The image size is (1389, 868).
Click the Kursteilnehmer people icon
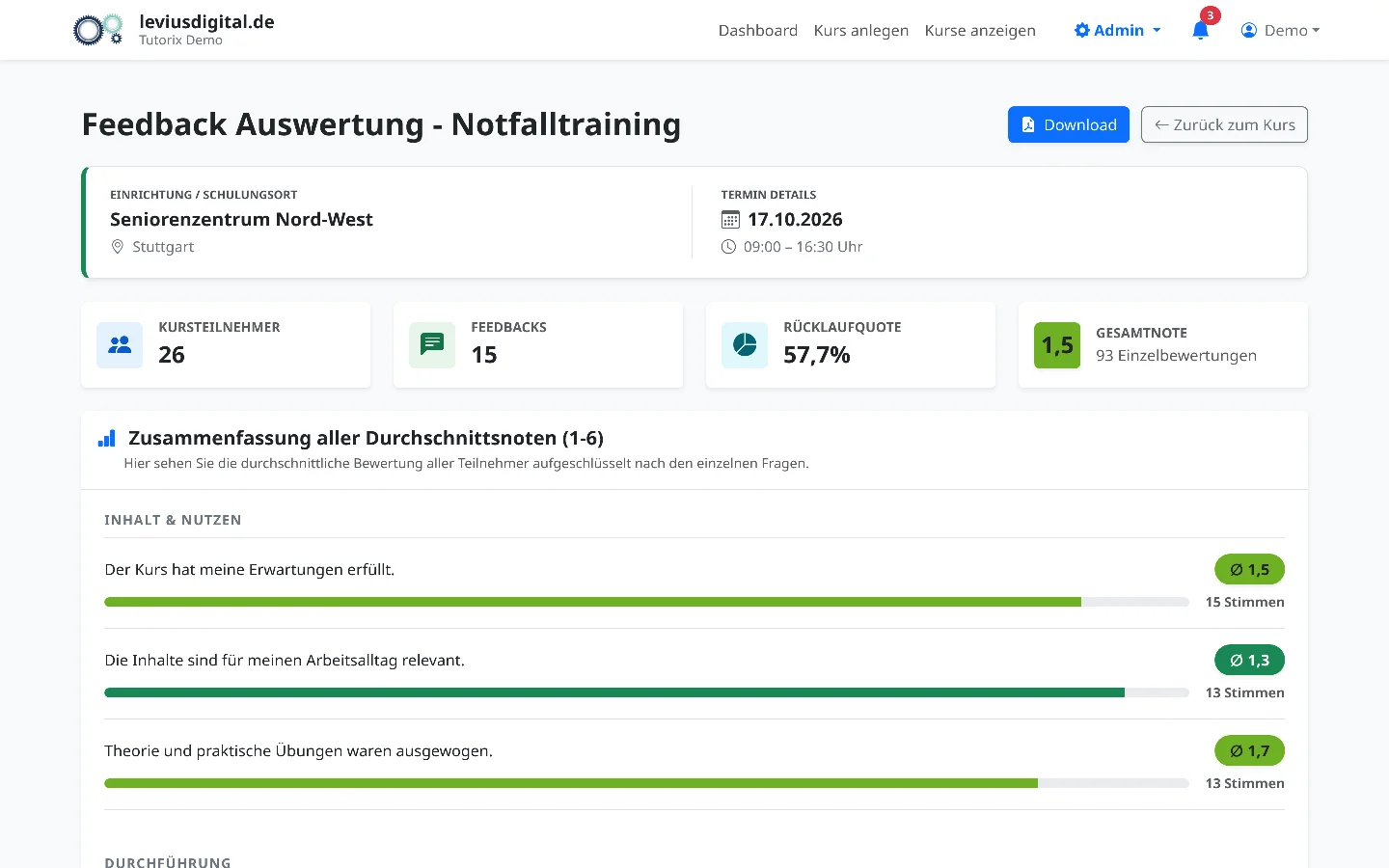pyautogui.click(x=120, y=345)
